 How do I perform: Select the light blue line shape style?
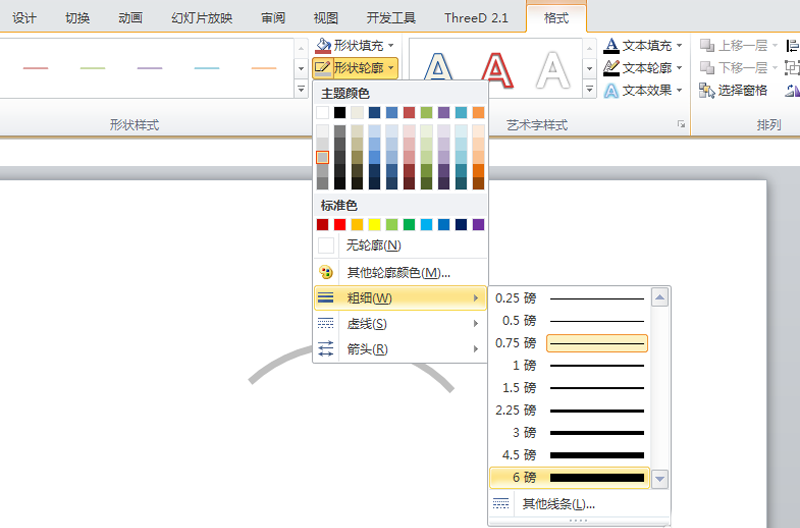pos(207,68)
